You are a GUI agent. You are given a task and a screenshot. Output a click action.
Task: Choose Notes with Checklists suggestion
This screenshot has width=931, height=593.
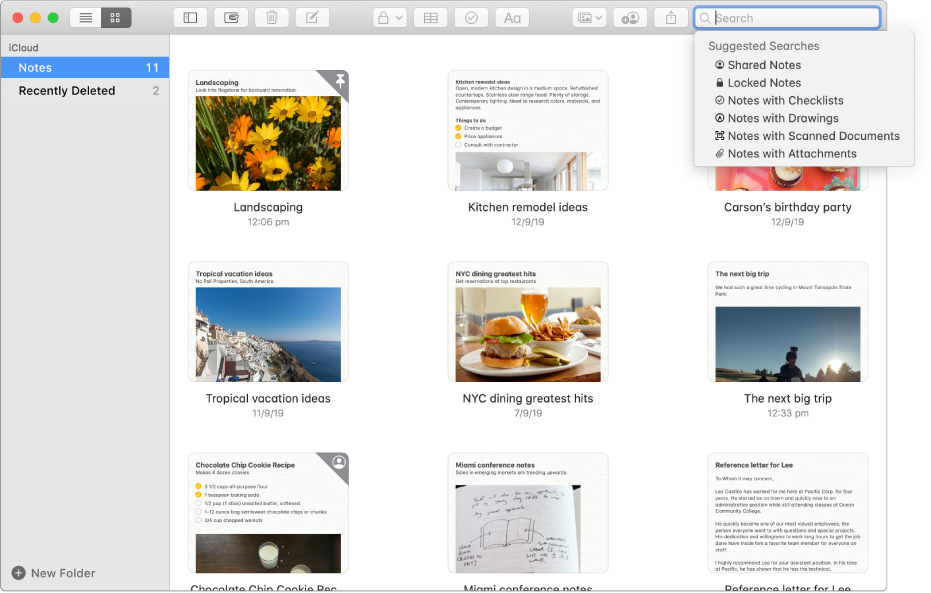pos(785,101)
